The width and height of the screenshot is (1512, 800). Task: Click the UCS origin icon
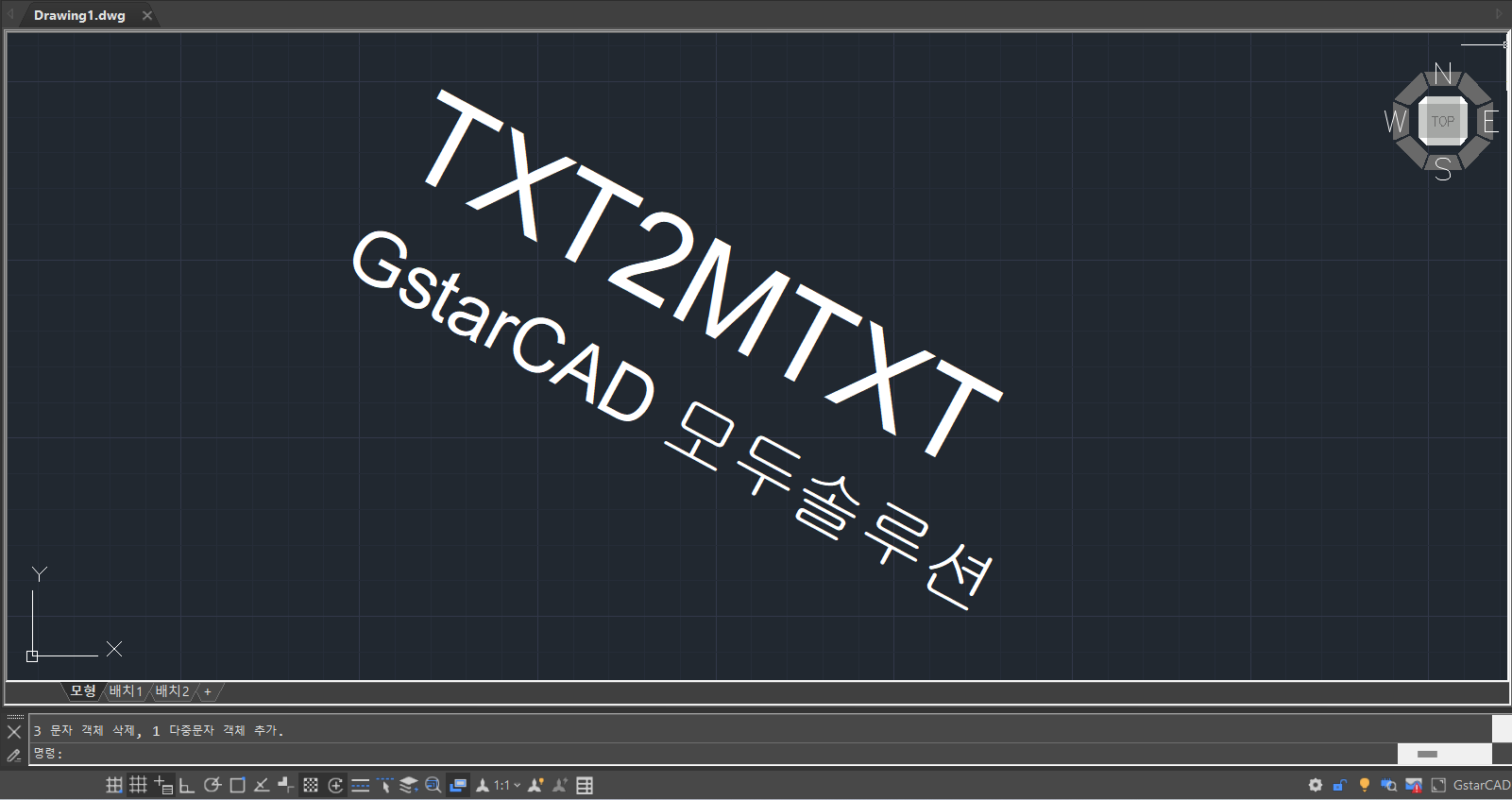pyautogui.click(x=32, y=655)
